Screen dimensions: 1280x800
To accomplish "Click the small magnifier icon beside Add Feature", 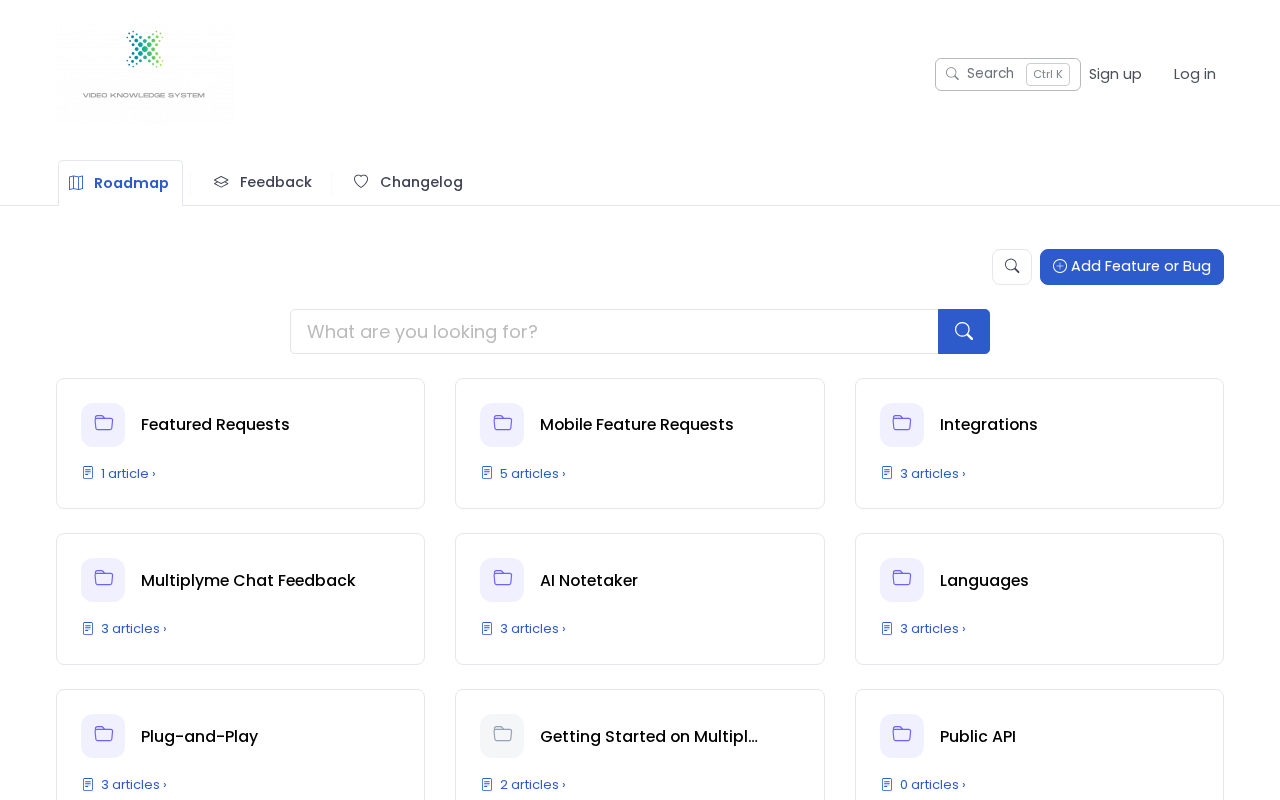I will coord(1011,267).
